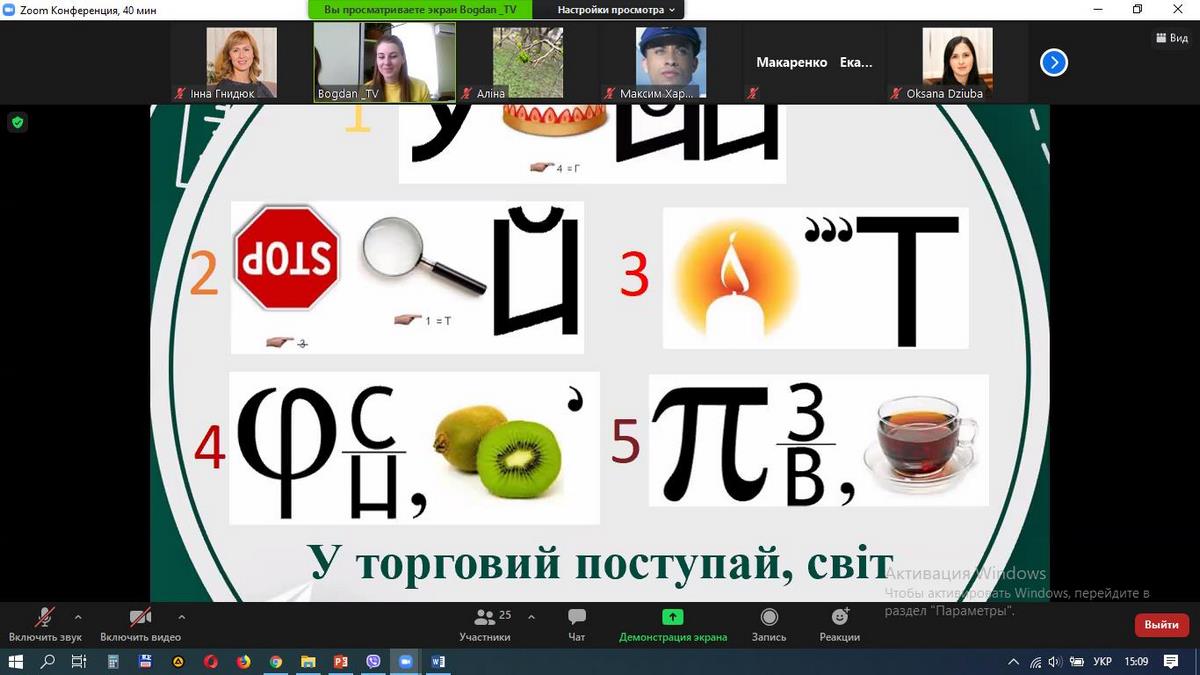This screenshot has height=675, width=1200.
Task: Expand audio options arrow next to microphone
Action: click(x=78, y=617)
